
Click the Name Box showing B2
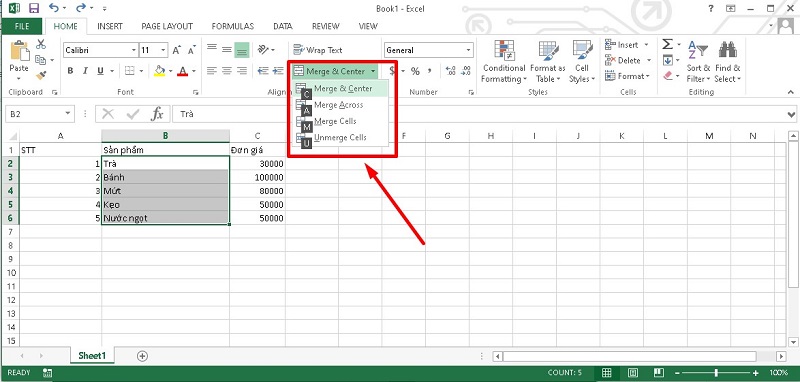click(x=39, y=114)
